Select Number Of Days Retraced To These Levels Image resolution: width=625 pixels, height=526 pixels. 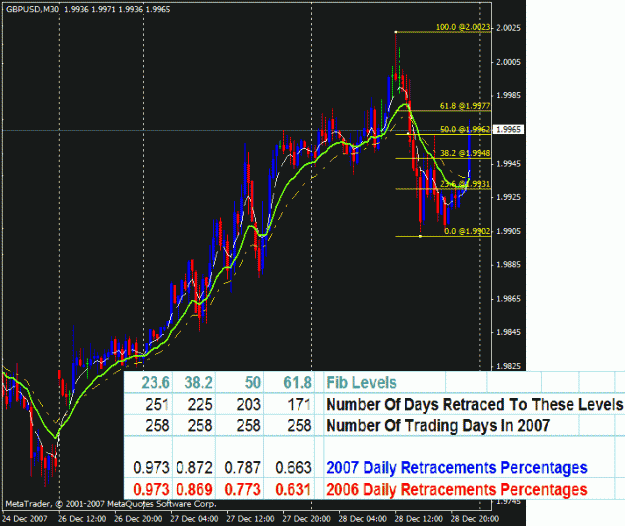tap(474, 404)
